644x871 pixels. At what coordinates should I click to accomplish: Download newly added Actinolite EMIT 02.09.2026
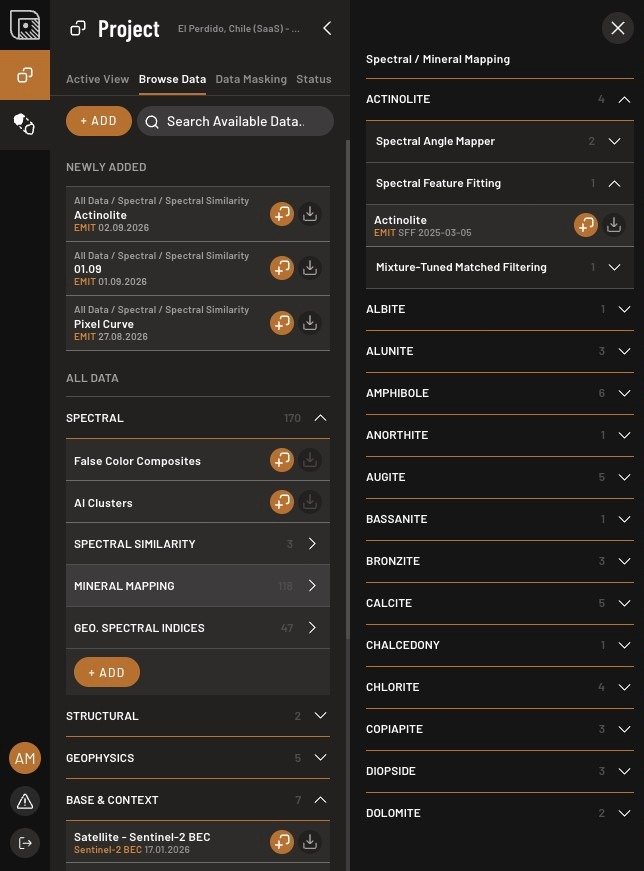[310, 214]
